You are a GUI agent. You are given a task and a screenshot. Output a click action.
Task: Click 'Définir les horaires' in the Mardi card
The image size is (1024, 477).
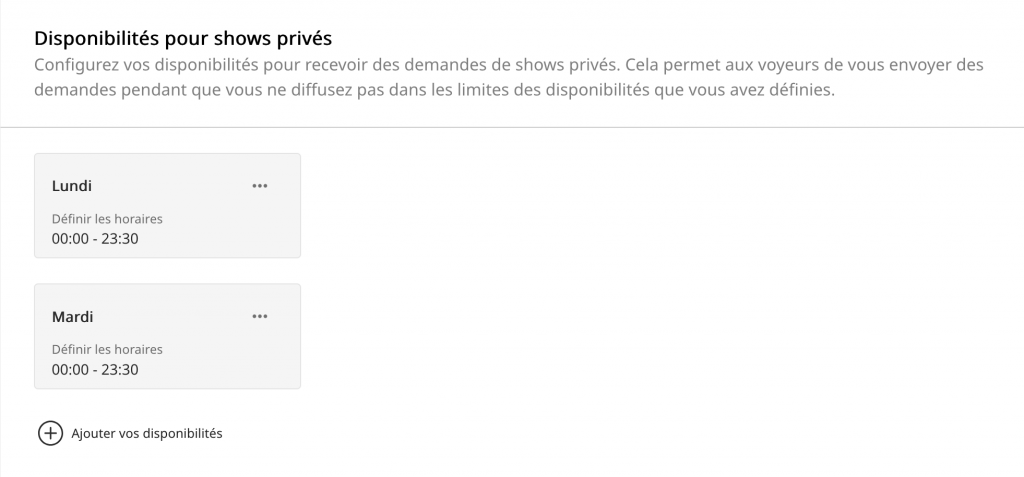[106, 350]
